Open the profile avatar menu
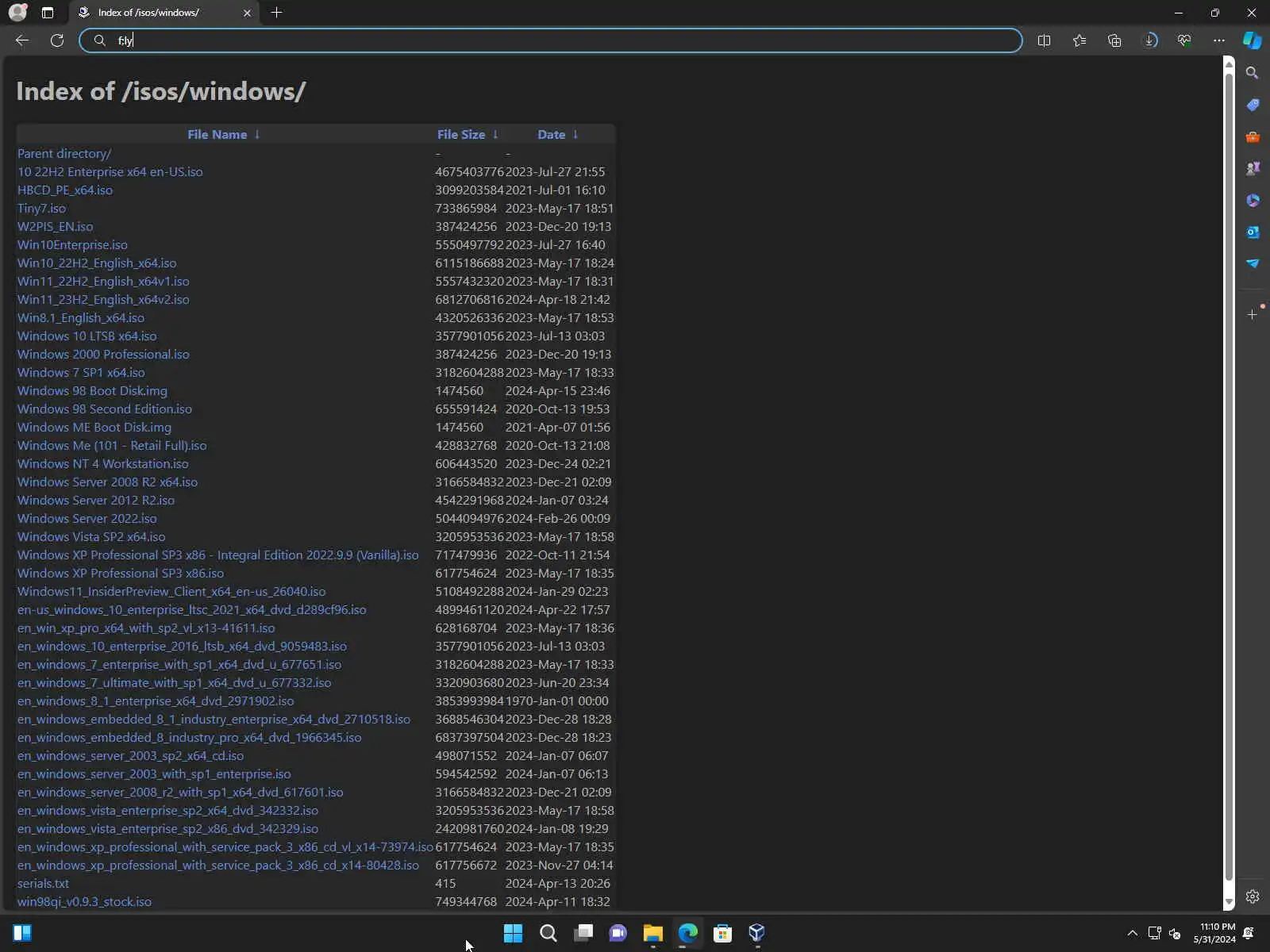 click(x=17, y=13)
